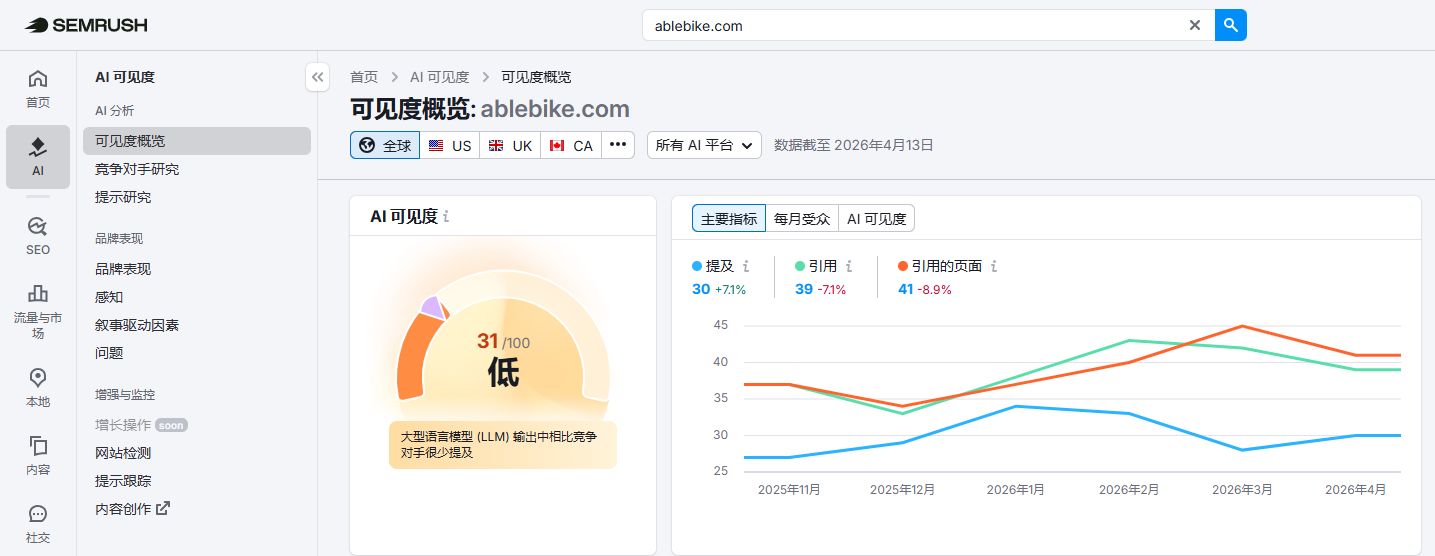Clear the search field with the X icon
This screenshot has height=556, width=1435.
(x=1194, y=26)
